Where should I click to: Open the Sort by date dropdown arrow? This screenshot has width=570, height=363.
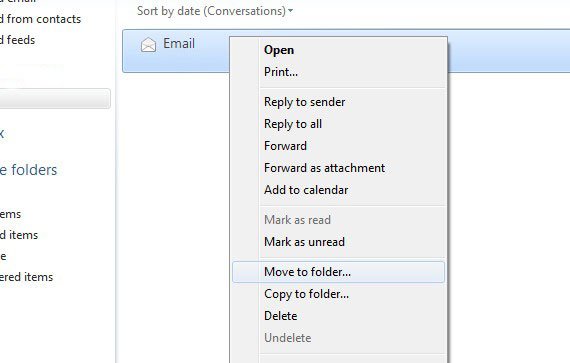tap(290, 11)
